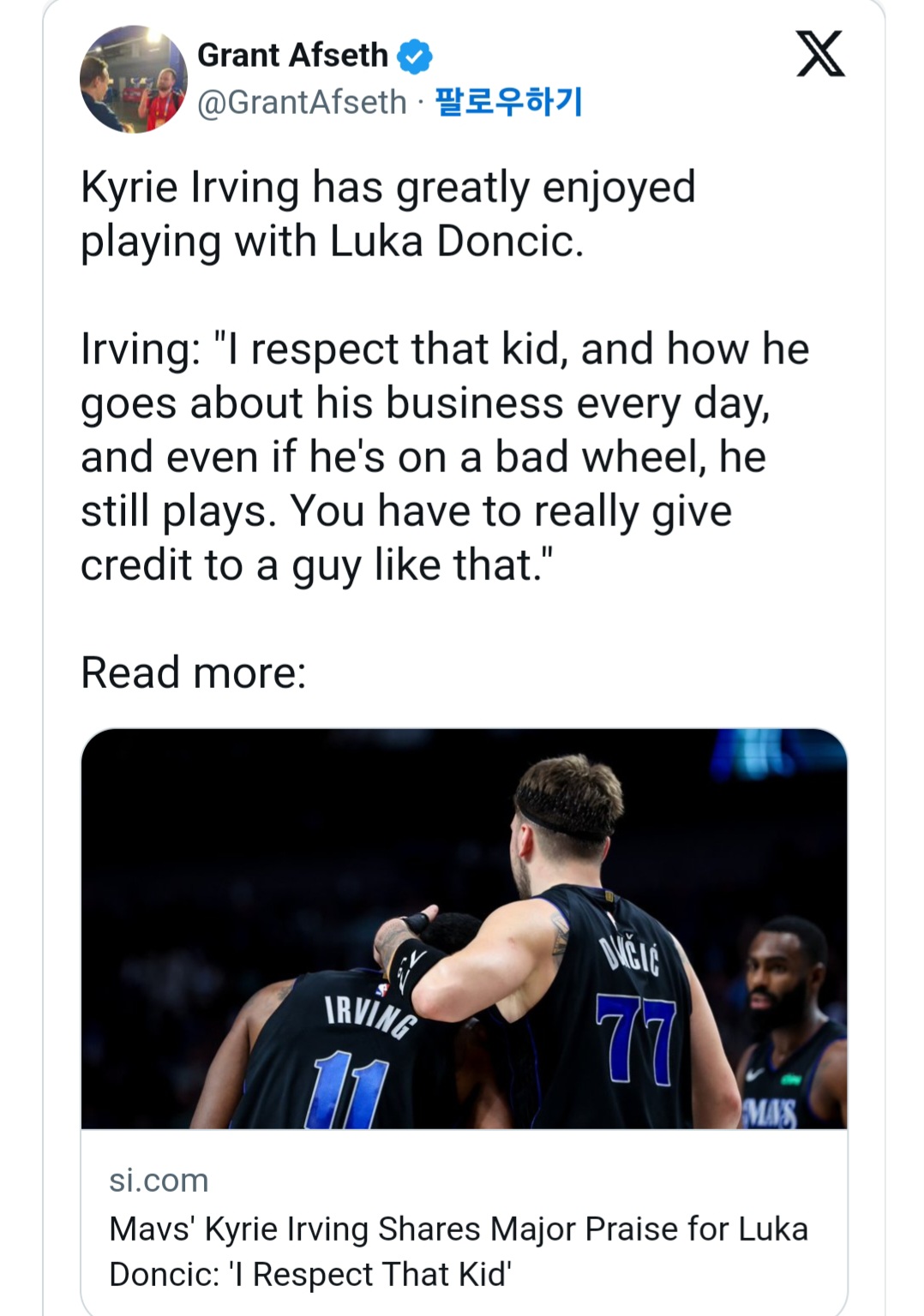
Task: Click the 'credit to a guy like that' line
Action: click(317, 565)
